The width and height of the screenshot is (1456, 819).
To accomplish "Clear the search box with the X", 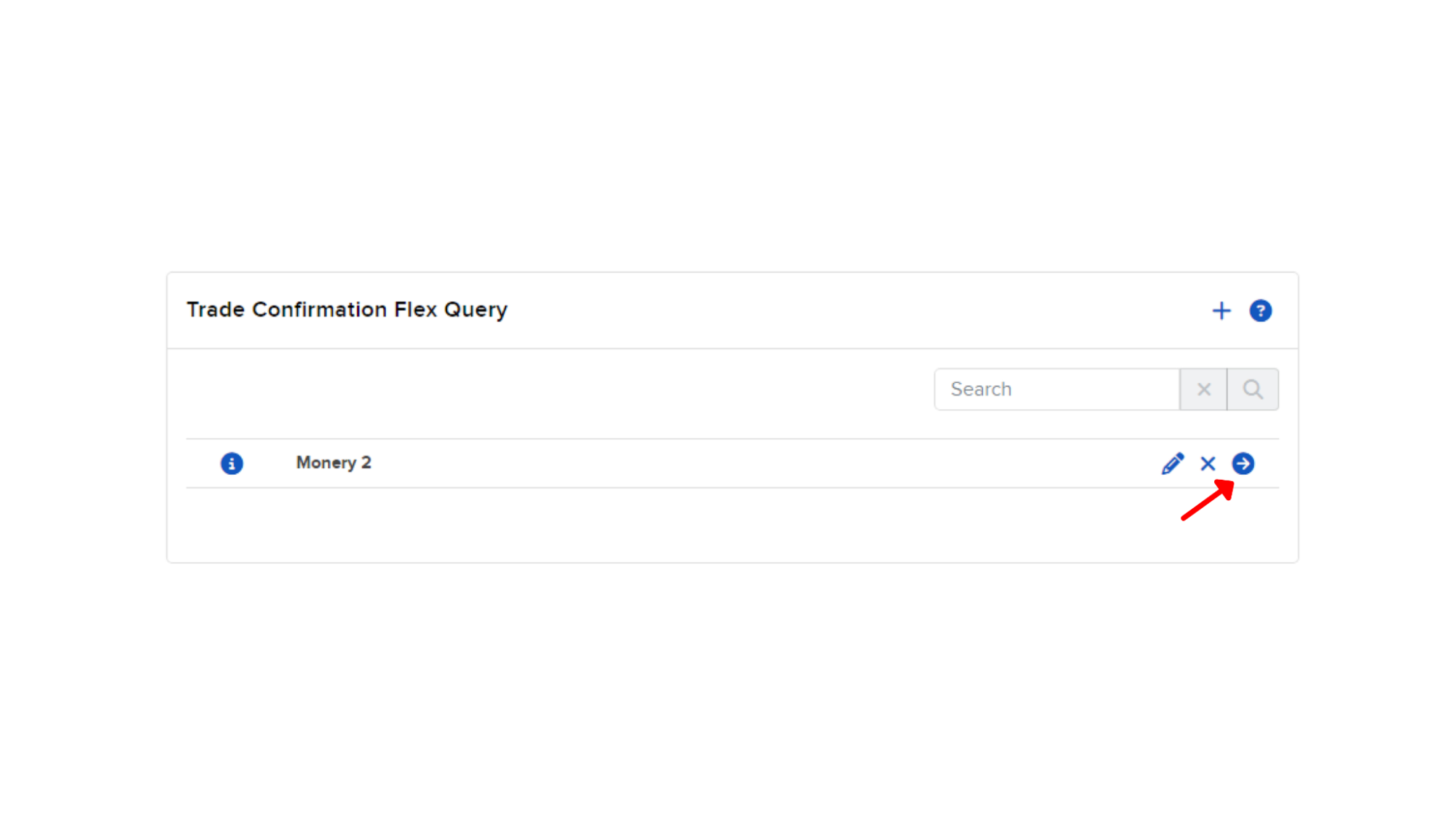I will point(1203,389).
